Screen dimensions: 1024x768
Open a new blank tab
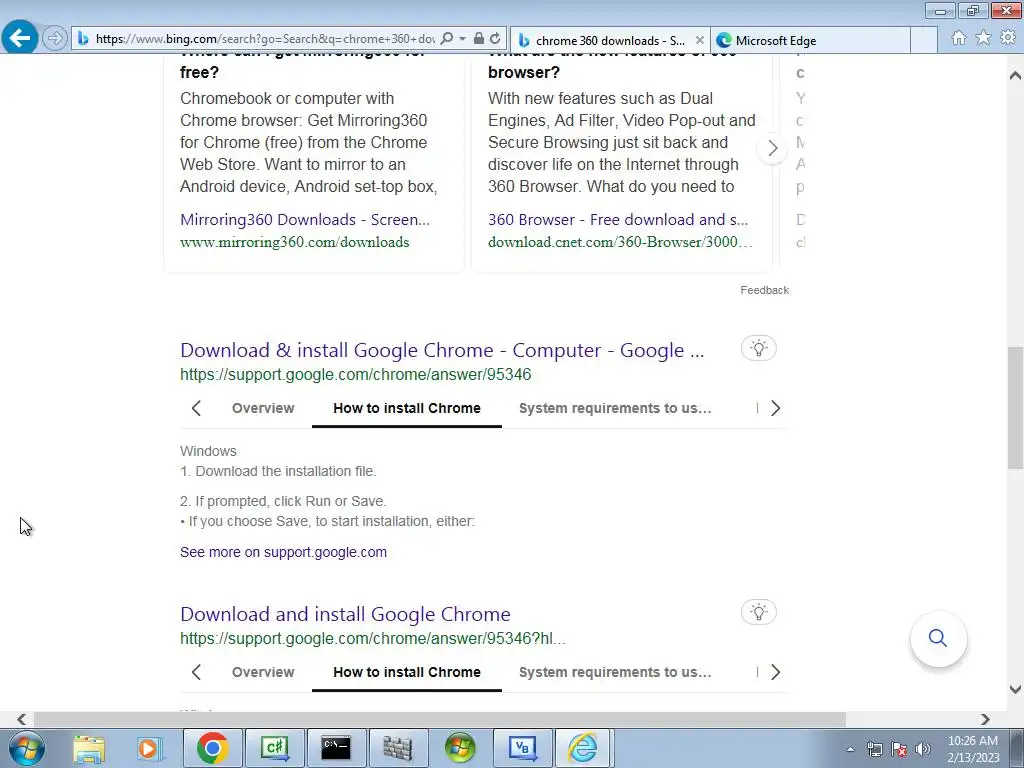924,40
